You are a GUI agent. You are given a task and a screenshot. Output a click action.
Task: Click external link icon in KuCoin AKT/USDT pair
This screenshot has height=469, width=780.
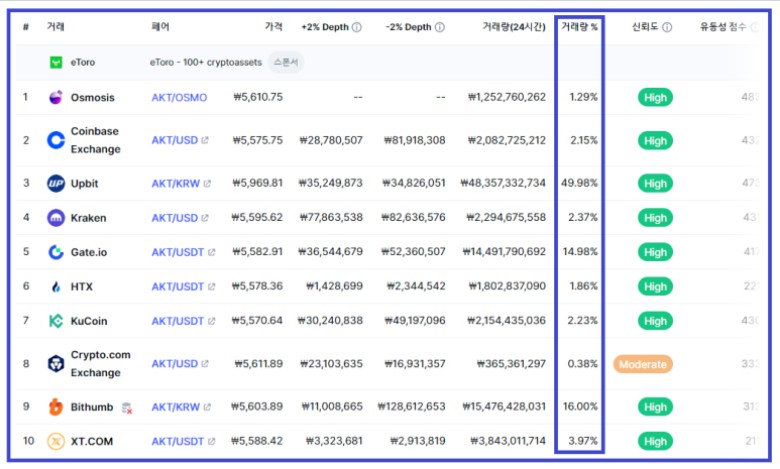[211, 321]
